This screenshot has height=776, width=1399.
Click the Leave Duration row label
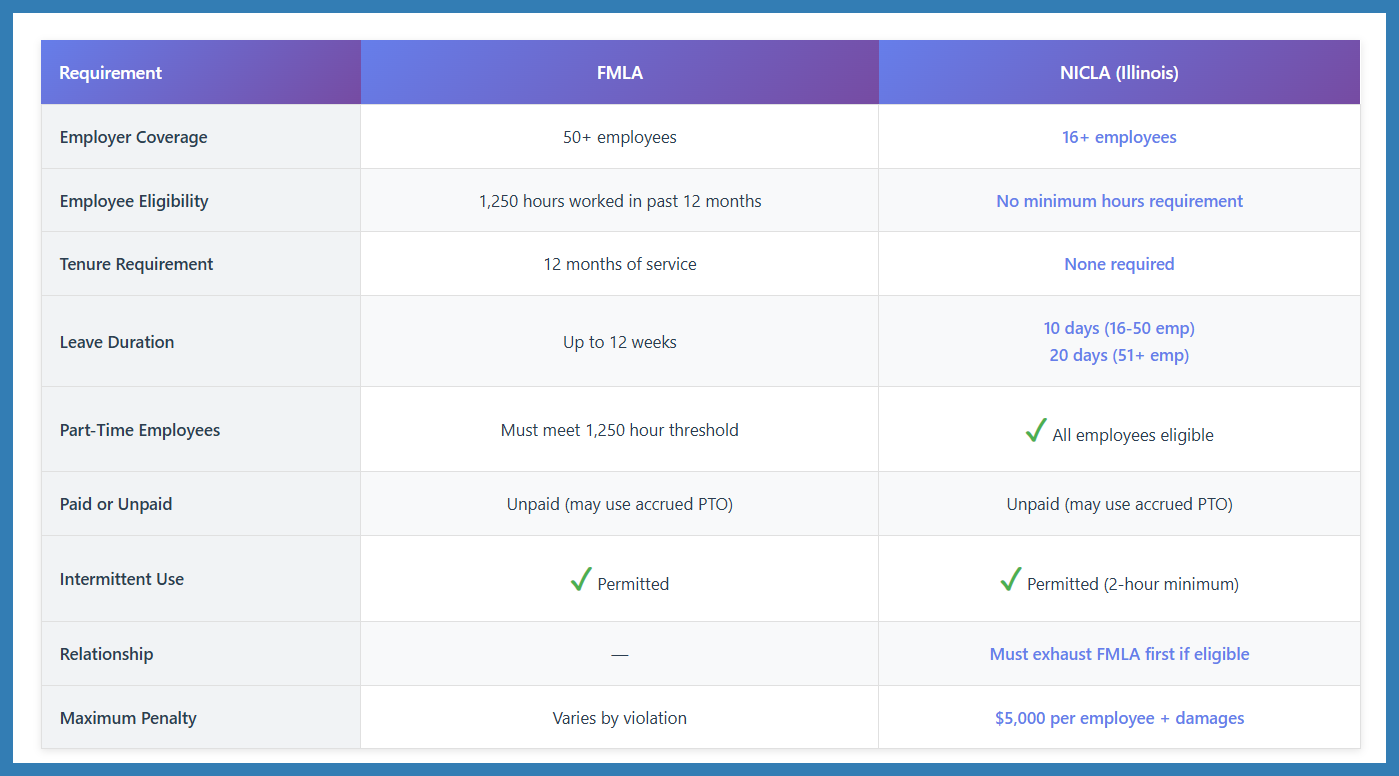tap(117, 342)
